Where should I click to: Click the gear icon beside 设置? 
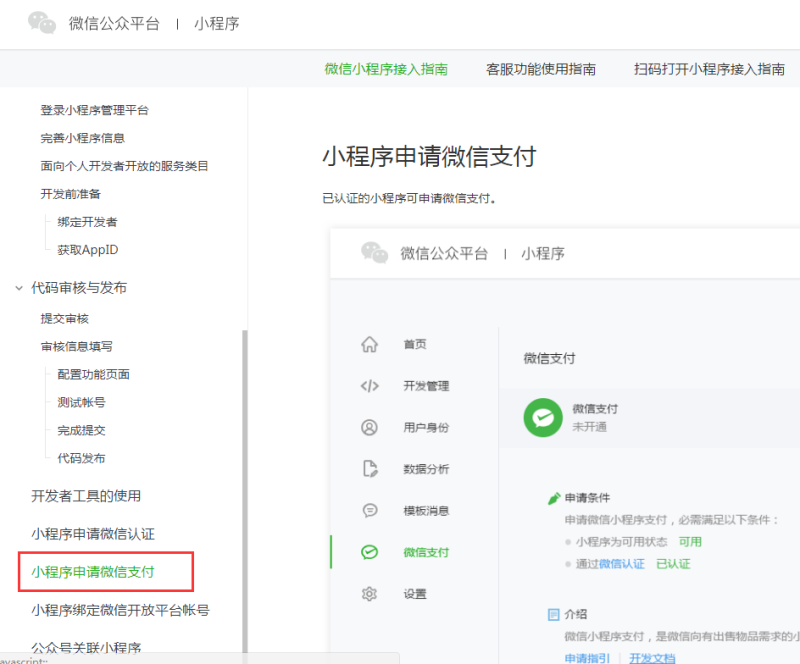coord(369,594)
